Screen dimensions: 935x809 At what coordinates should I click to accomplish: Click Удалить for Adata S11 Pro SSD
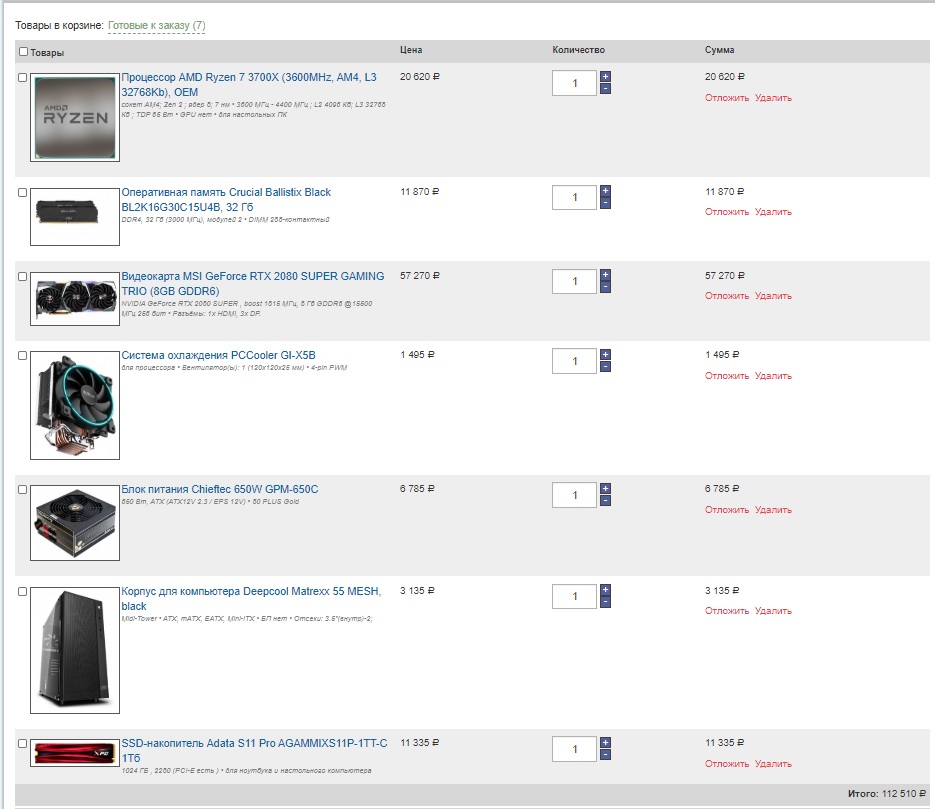coord(773,764)
